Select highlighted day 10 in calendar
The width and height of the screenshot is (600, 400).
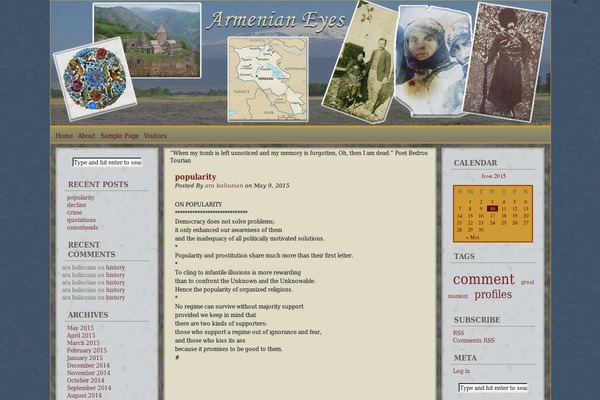(492, 209)
